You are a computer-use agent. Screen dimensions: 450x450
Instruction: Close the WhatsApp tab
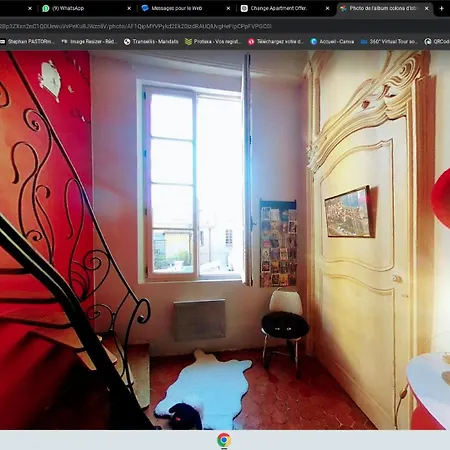coord(129,8)
